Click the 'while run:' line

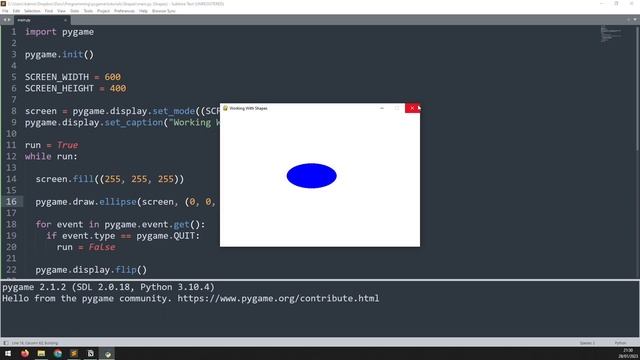tap(51, 156)
